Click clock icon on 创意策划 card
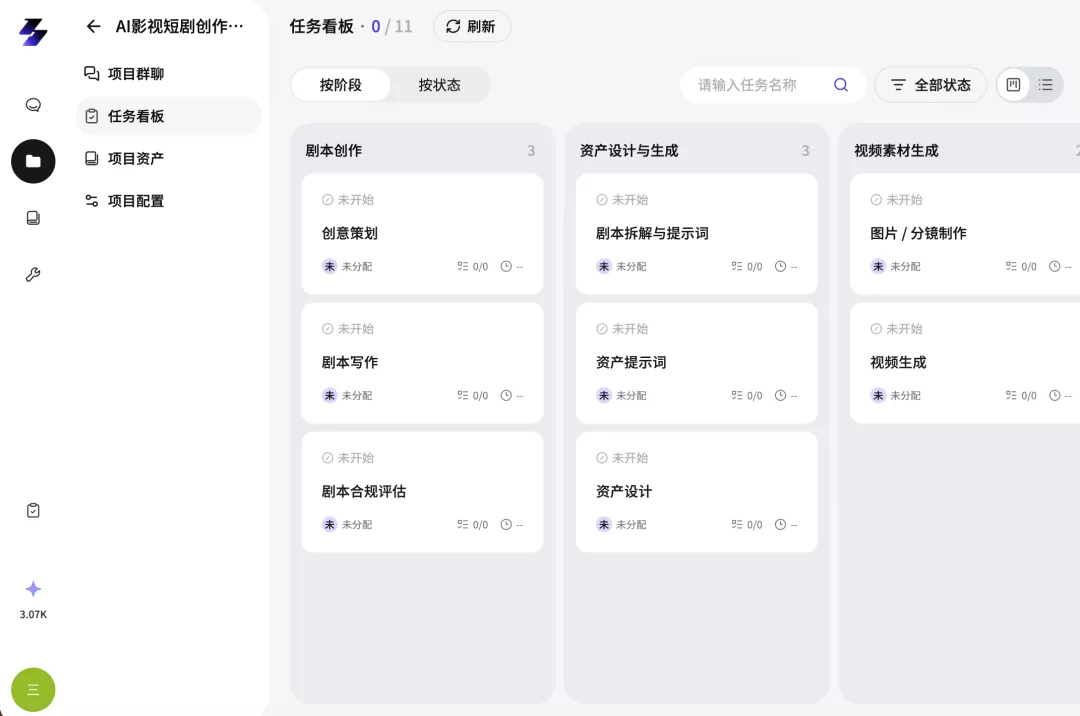This screenshot has width=1080, height=716. pyautogui.click(x=506, y=266)
